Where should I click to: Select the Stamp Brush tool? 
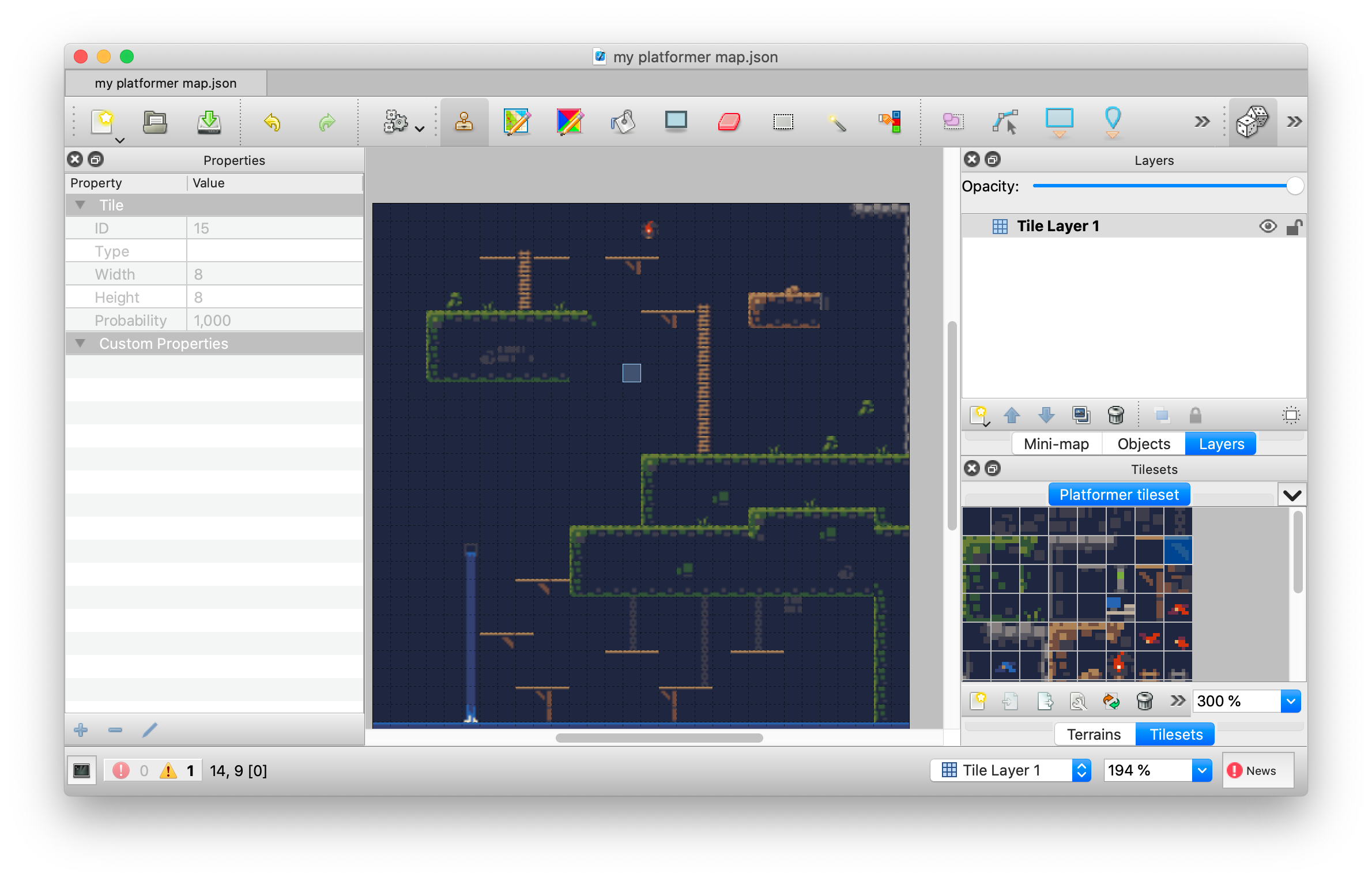click(x=464, y=122)
